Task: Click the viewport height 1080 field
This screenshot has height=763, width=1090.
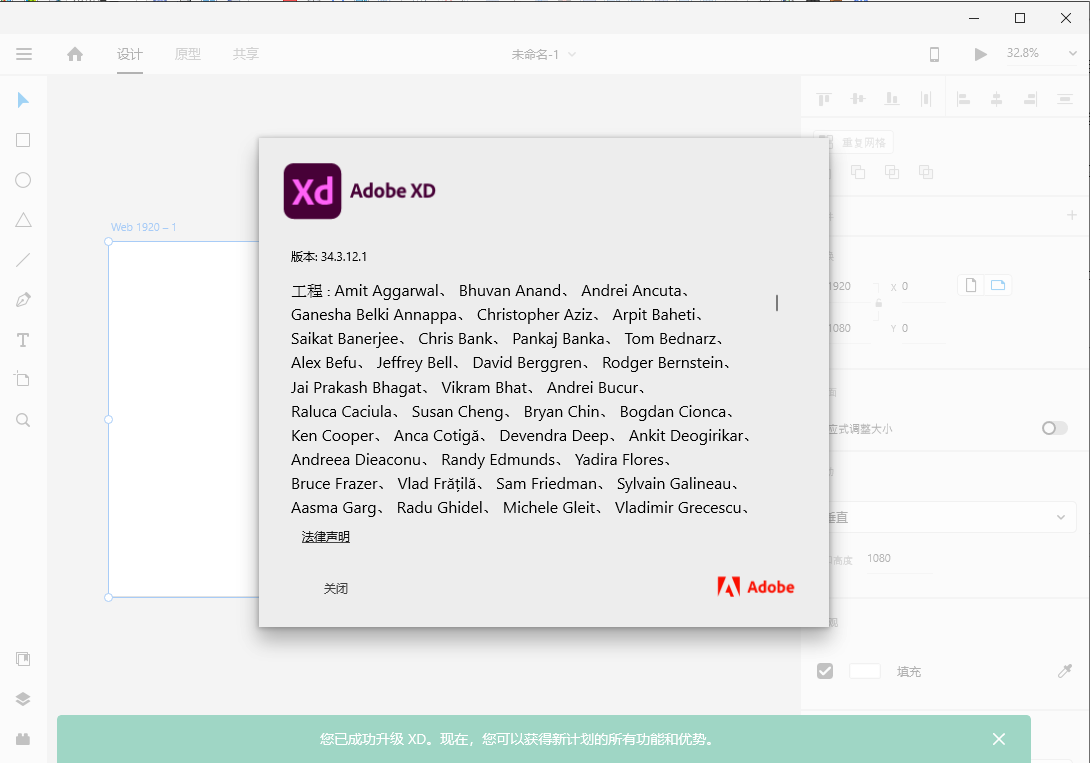Action: (x=899, y=558)
